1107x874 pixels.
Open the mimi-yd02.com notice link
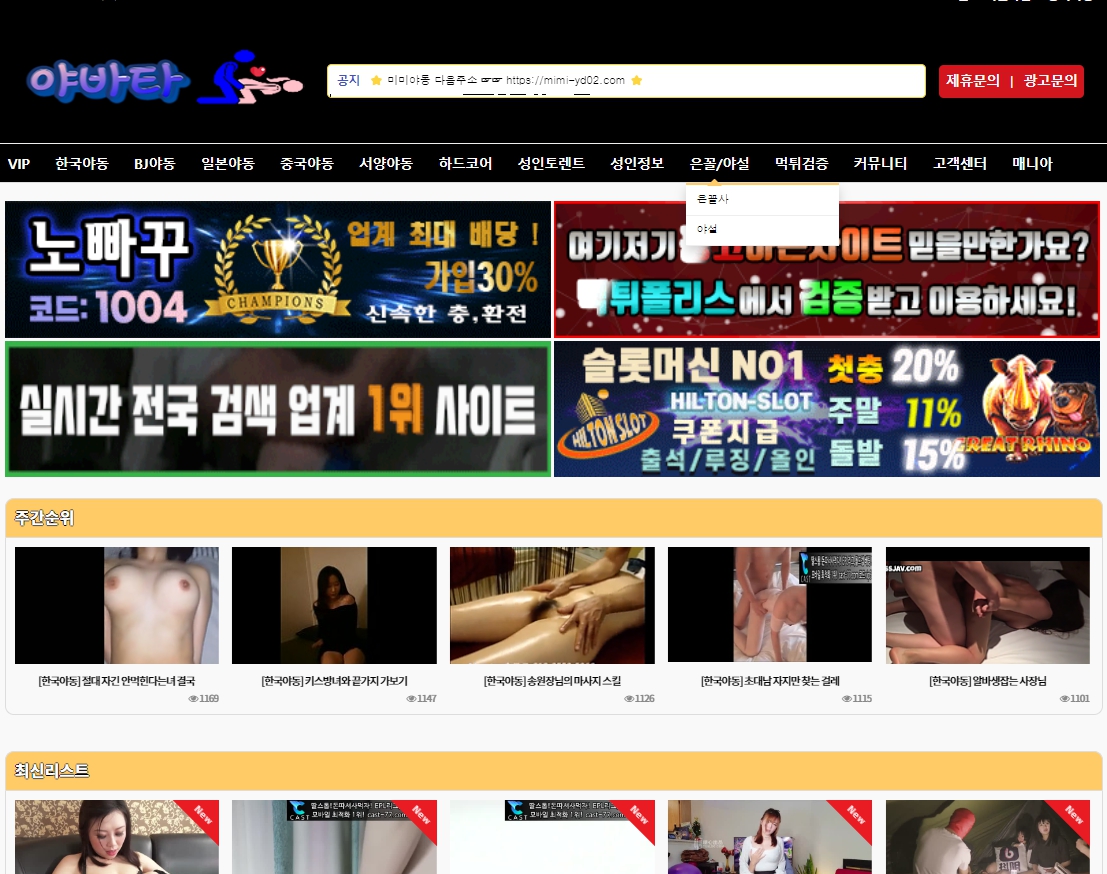565,81
